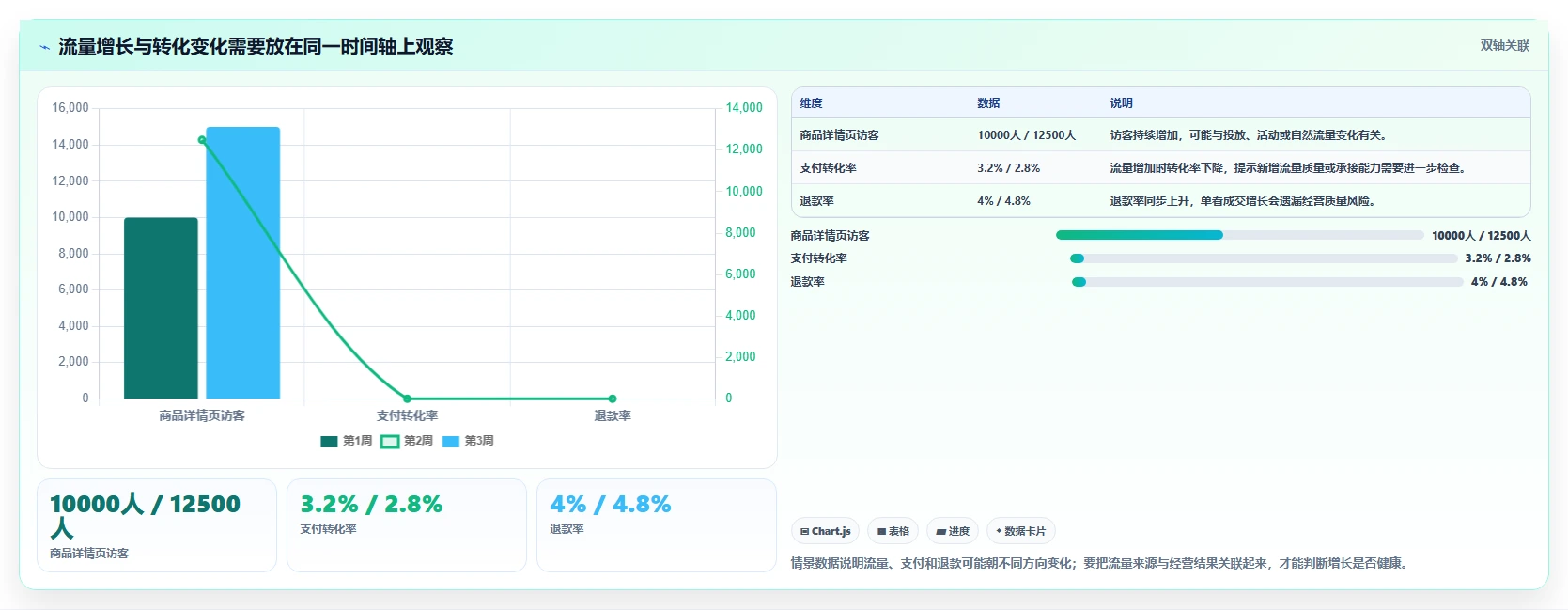Click the 数据卡片 tag
The height and width of the screenshot is (610, 1568).
click(x=1020, y=531)
